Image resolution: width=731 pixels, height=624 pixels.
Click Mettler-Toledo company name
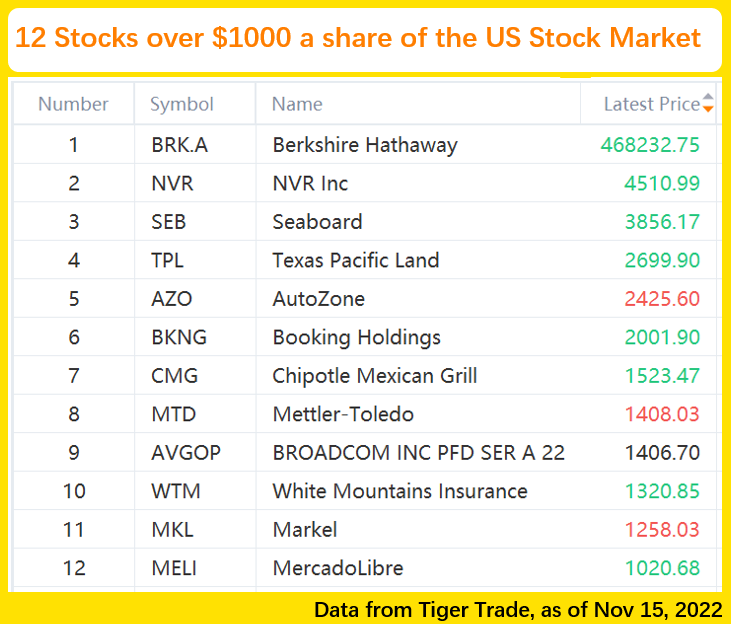point(343,414)
